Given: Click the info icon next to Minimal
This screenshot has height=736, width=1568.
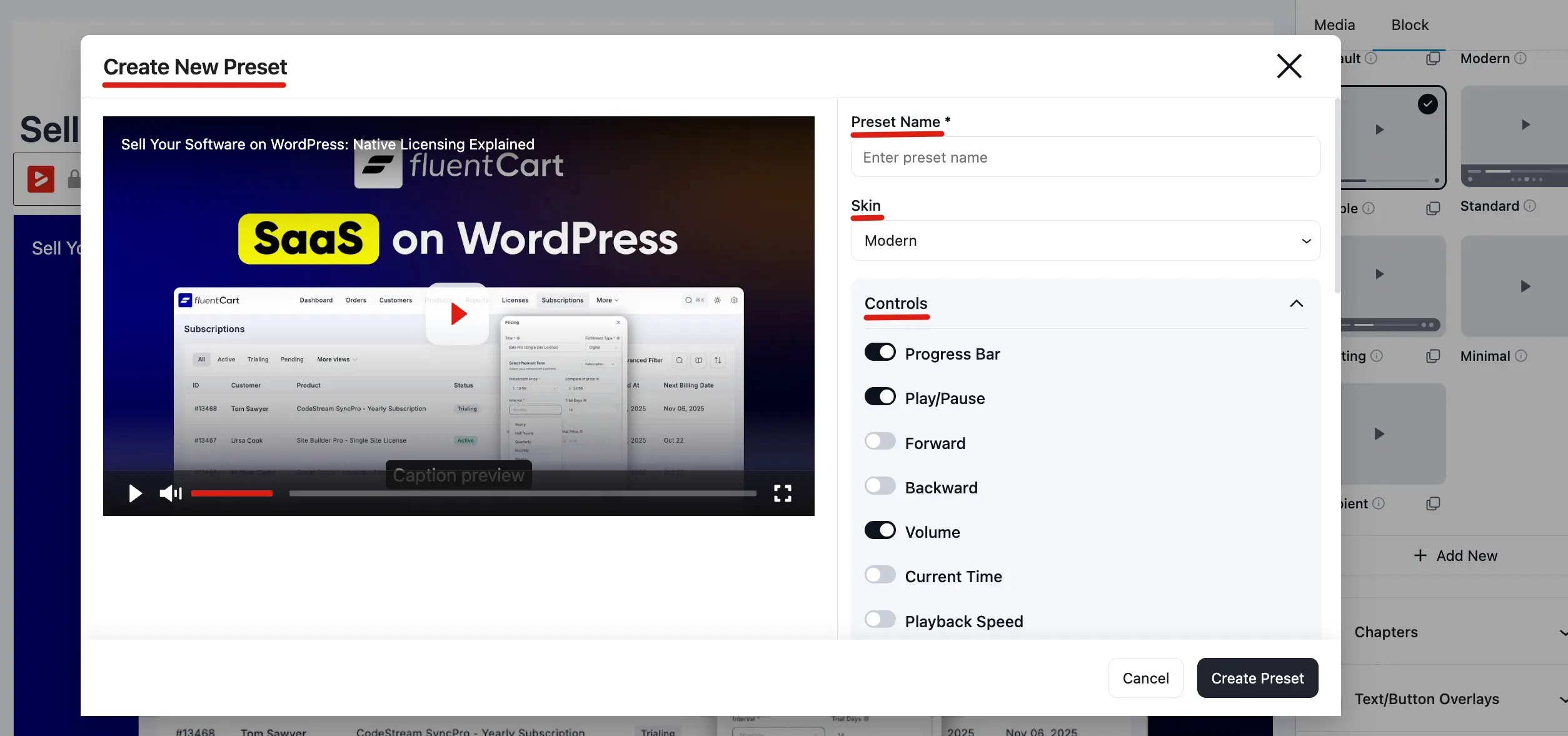Looking at the screenshot, I should coord(1521,356).
